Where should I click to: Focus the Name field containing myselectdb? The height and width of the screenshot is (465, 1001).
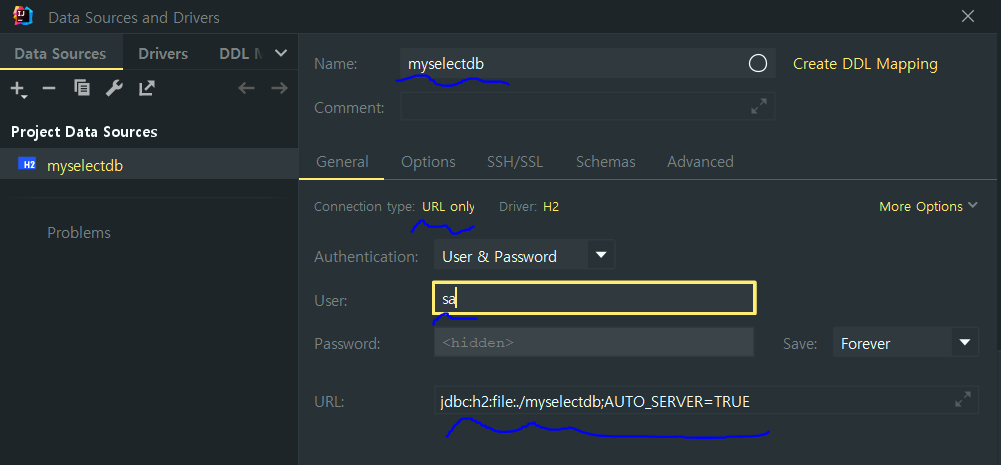point(588,63)
